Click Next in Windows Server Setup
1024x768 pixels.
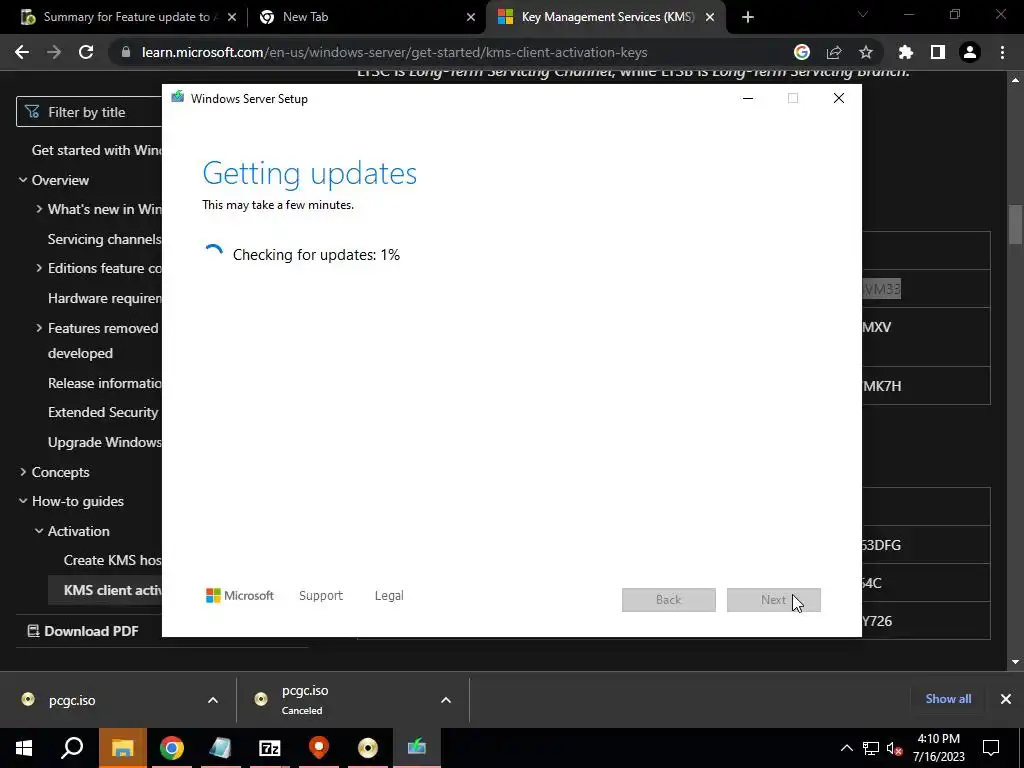pyautogui.click(x=773, y=600)
